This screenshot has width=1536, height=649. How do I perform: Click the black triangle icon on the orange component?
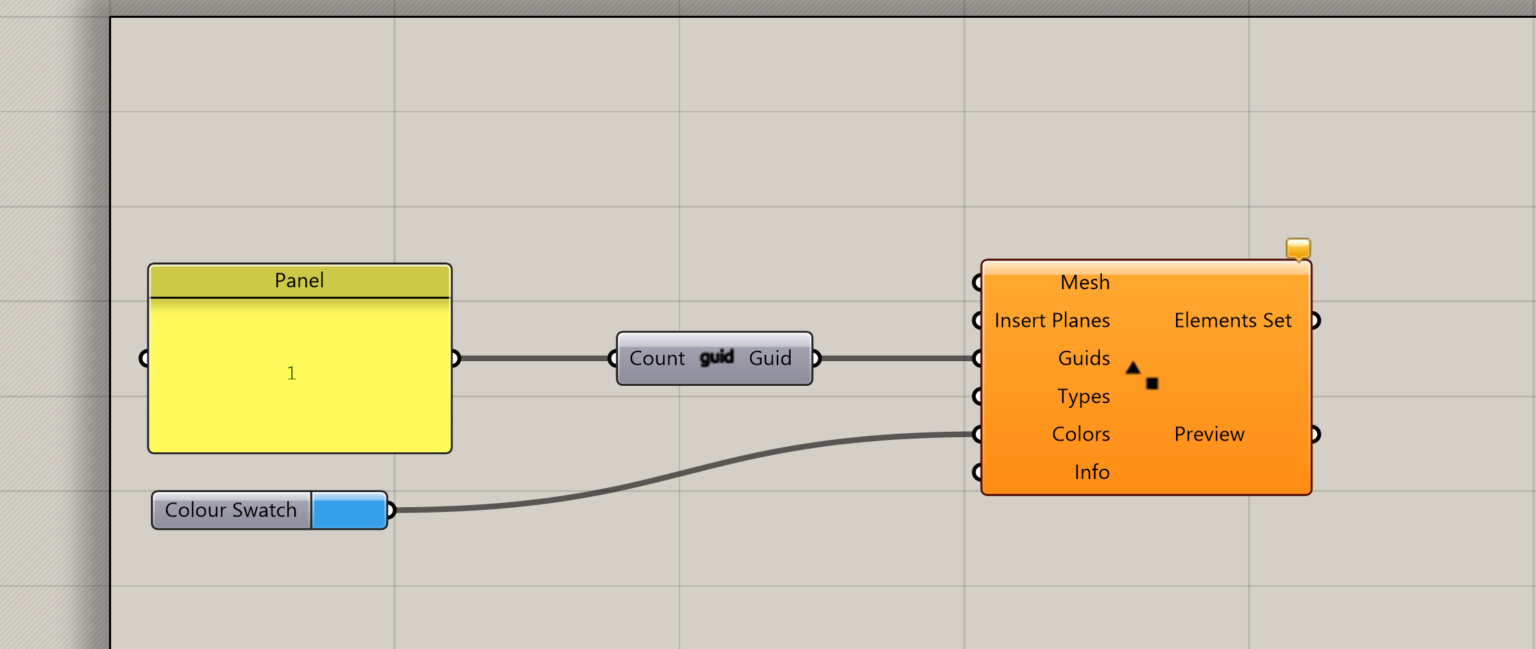tap(1133, 368)
